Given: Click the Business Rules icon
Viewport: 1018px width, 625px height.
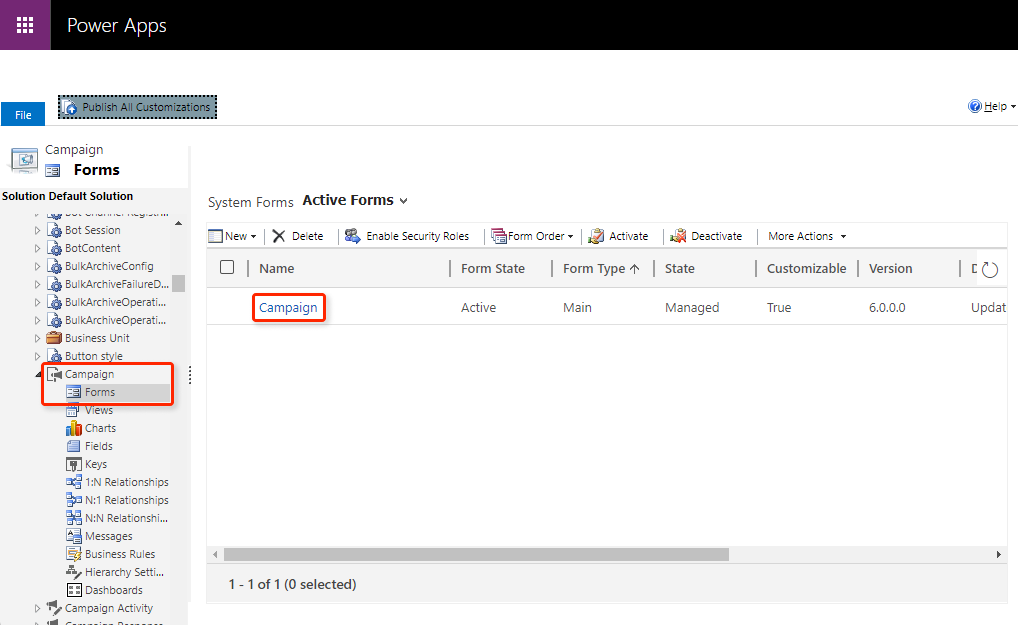Looking at the screenshot, I should tap(73, 554).
